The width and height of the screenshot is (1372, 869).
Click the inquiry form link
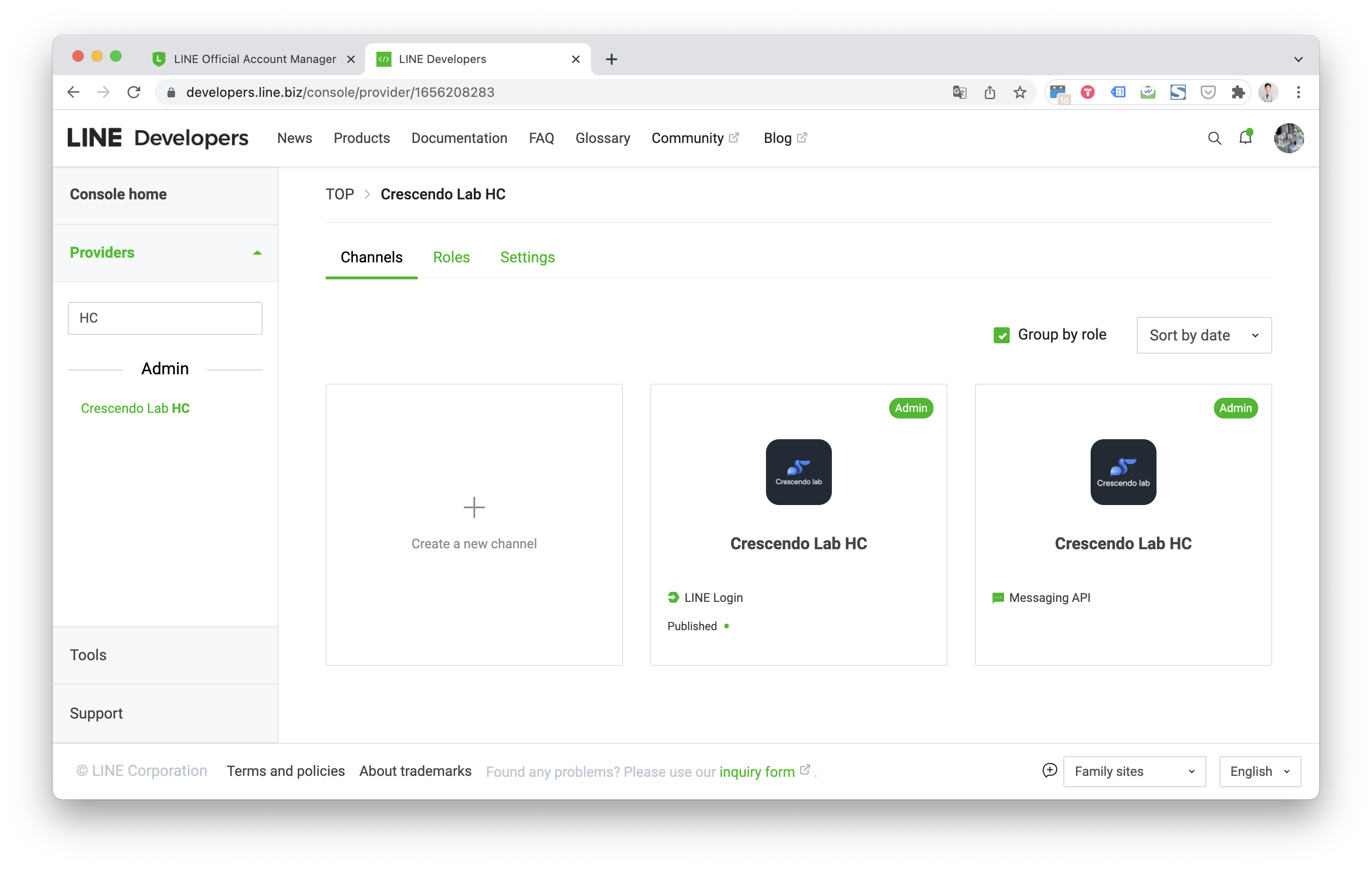pos(756,772)
